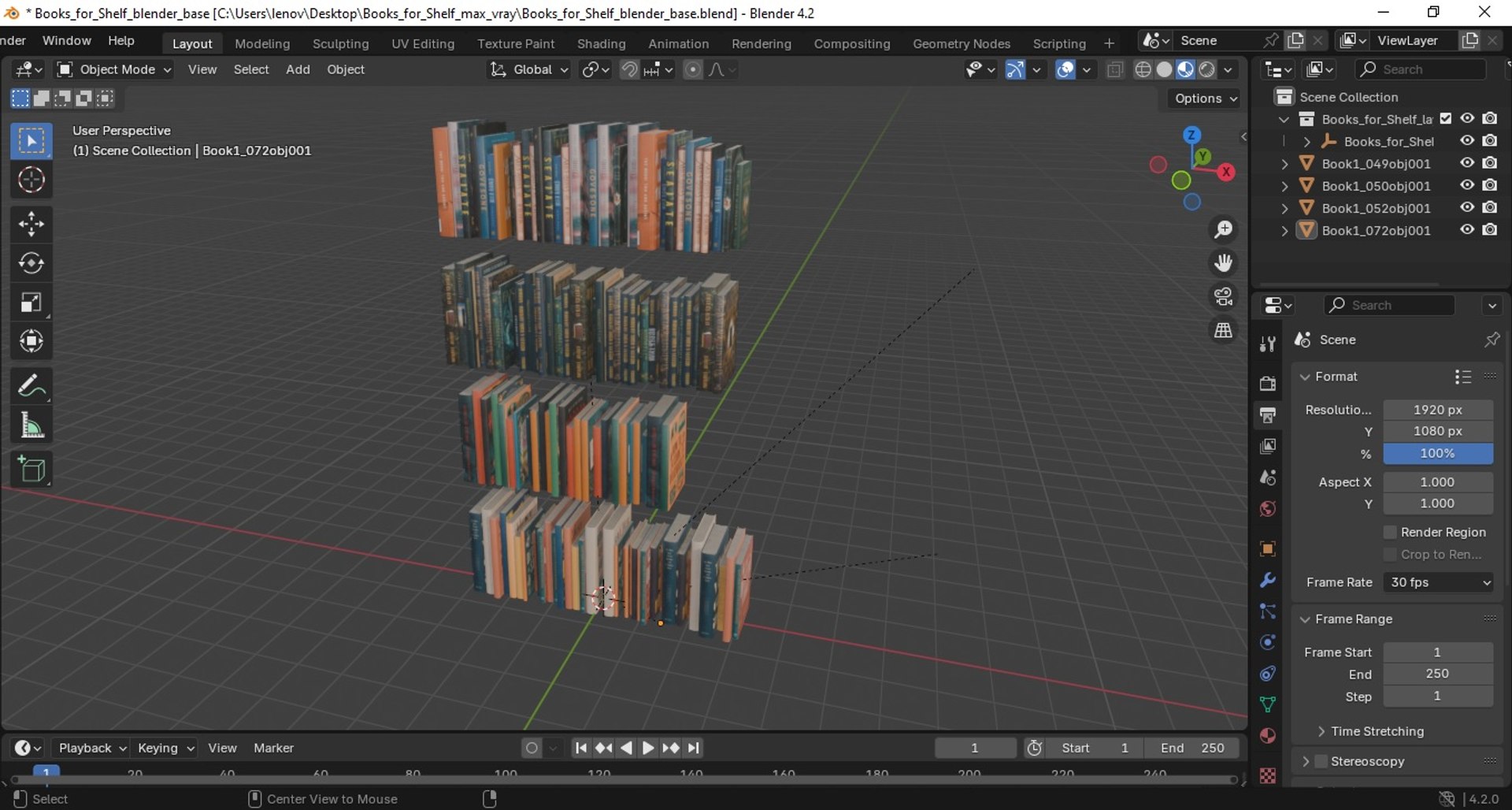Click the Pan view hand icon
Viewport: 1512px width, 810px height.
coord(1223,263)
